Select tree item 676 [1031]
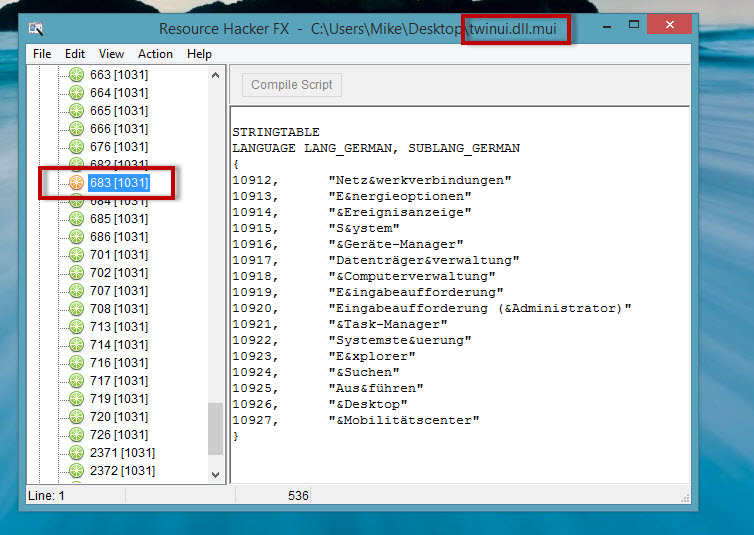The height and width of the screenshot is (535, 754). point(119,147)
